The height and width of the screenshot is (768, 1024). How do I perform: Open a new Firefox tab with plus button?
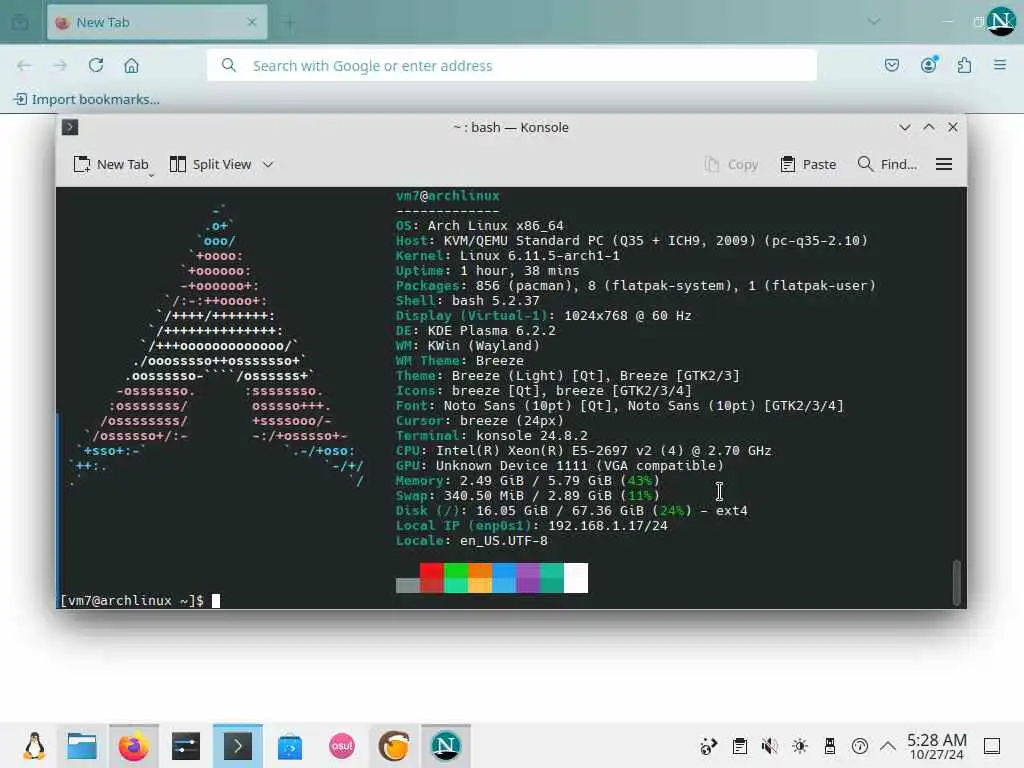[289, 22]
